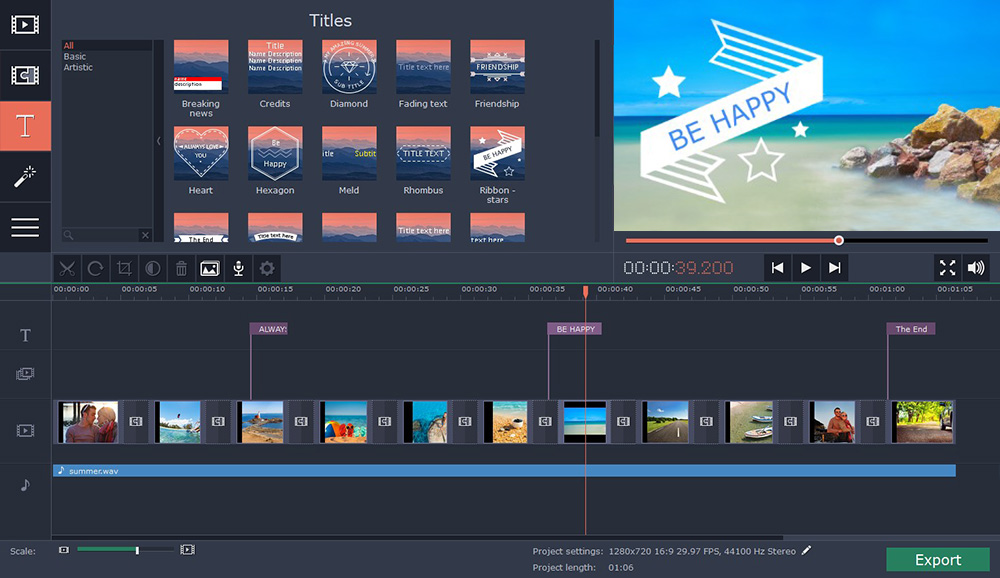Click the video track icon

point(25,431)
